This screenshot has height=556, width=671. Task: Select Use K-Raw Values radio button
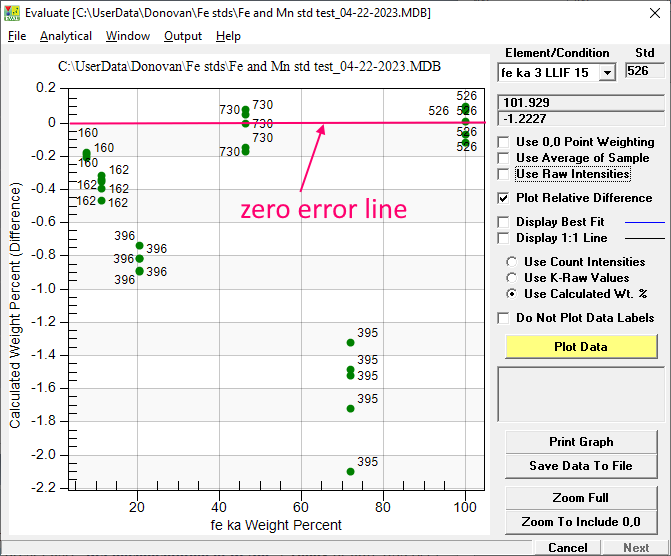click(512, 278)
